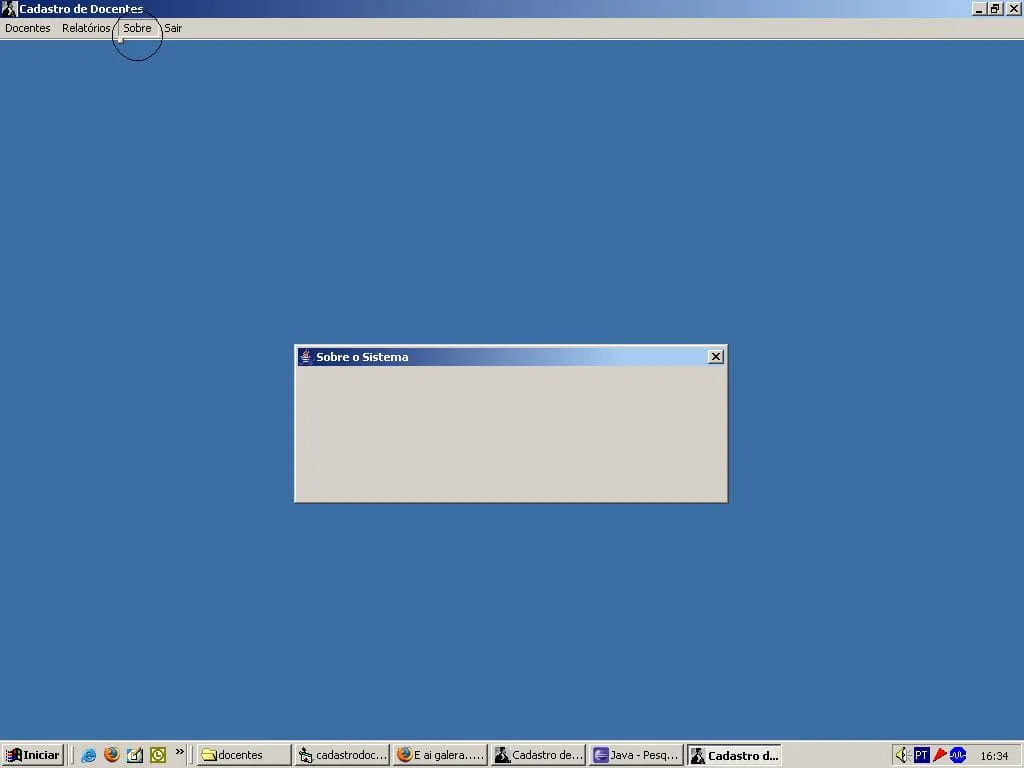
Task: Click the system clock showing 16:34
Action: pos(994,756)
